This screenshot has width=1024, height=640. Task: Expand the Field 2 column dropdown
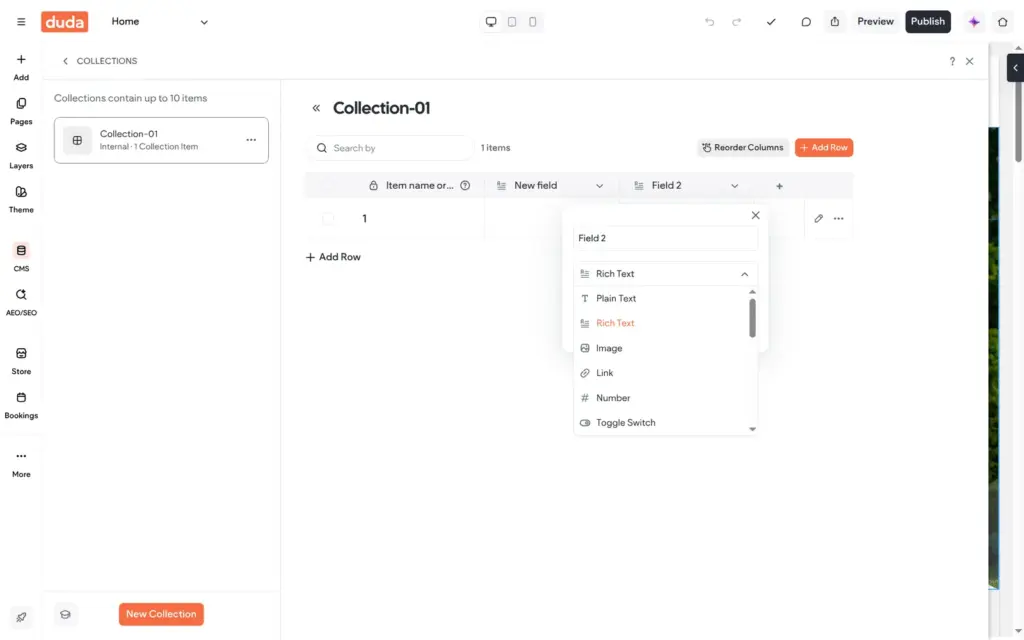pos(734,186)
